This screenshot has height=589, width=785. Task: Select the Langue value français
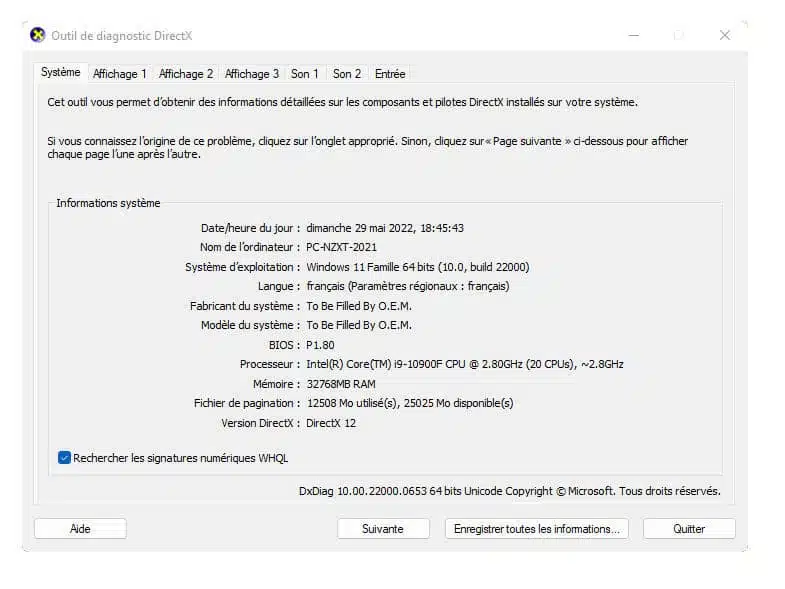(408, 286)
